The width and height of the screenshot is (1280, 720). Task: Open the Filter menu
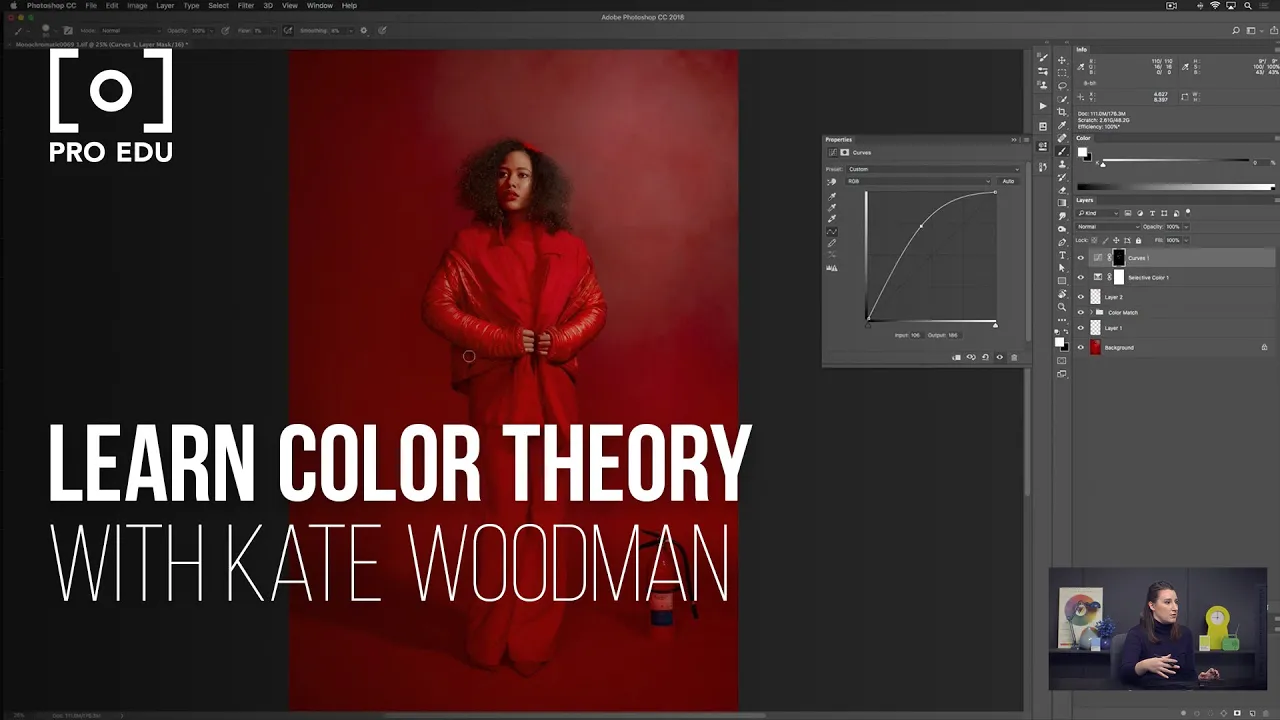(x=245, y=5)
